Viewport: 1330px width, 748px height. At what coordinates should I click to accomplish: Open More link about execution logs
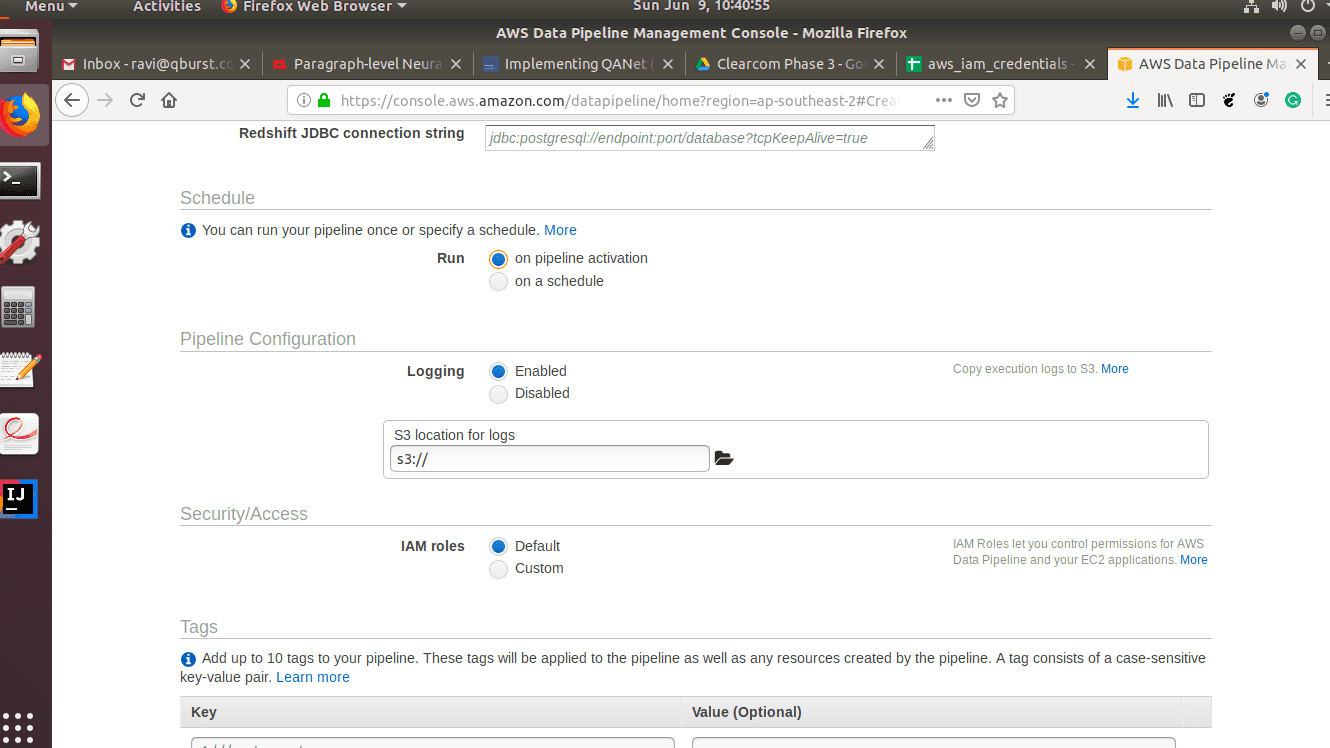[x=1115, y=369]
